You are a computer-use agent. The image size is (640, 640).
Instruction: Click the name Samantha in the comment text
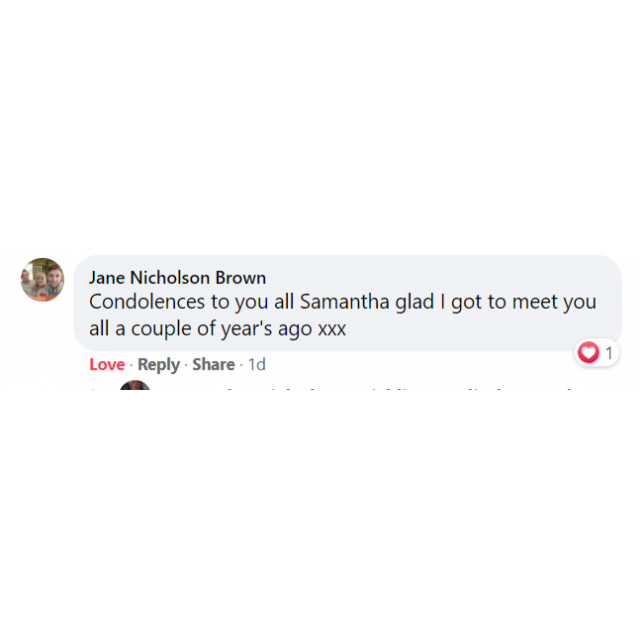344,302
